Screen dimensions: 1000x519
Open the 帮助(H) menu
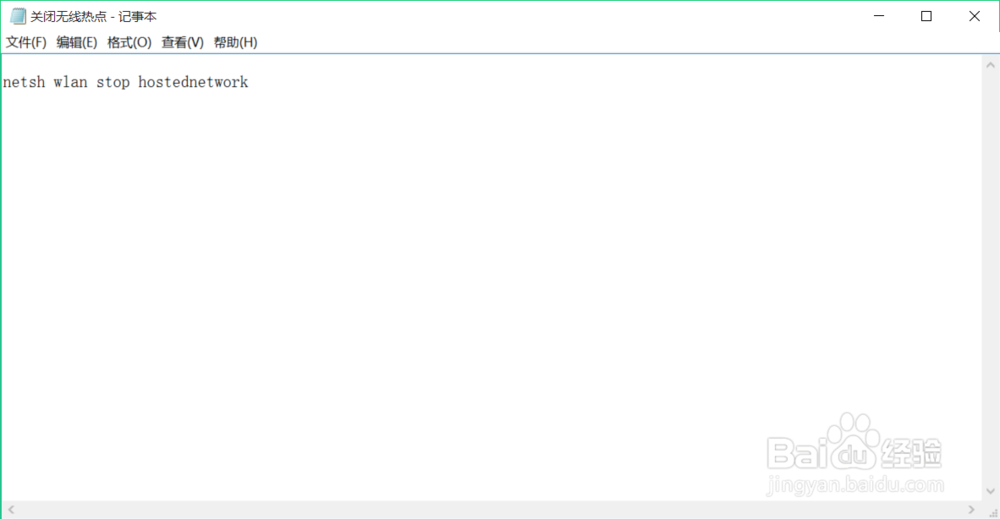pyautogui.click(x=235, y=42)
